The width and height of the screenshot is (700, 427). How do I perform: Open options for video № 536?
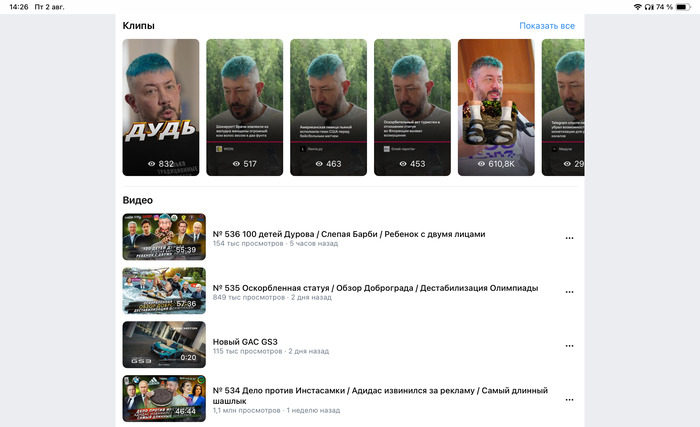569,238
